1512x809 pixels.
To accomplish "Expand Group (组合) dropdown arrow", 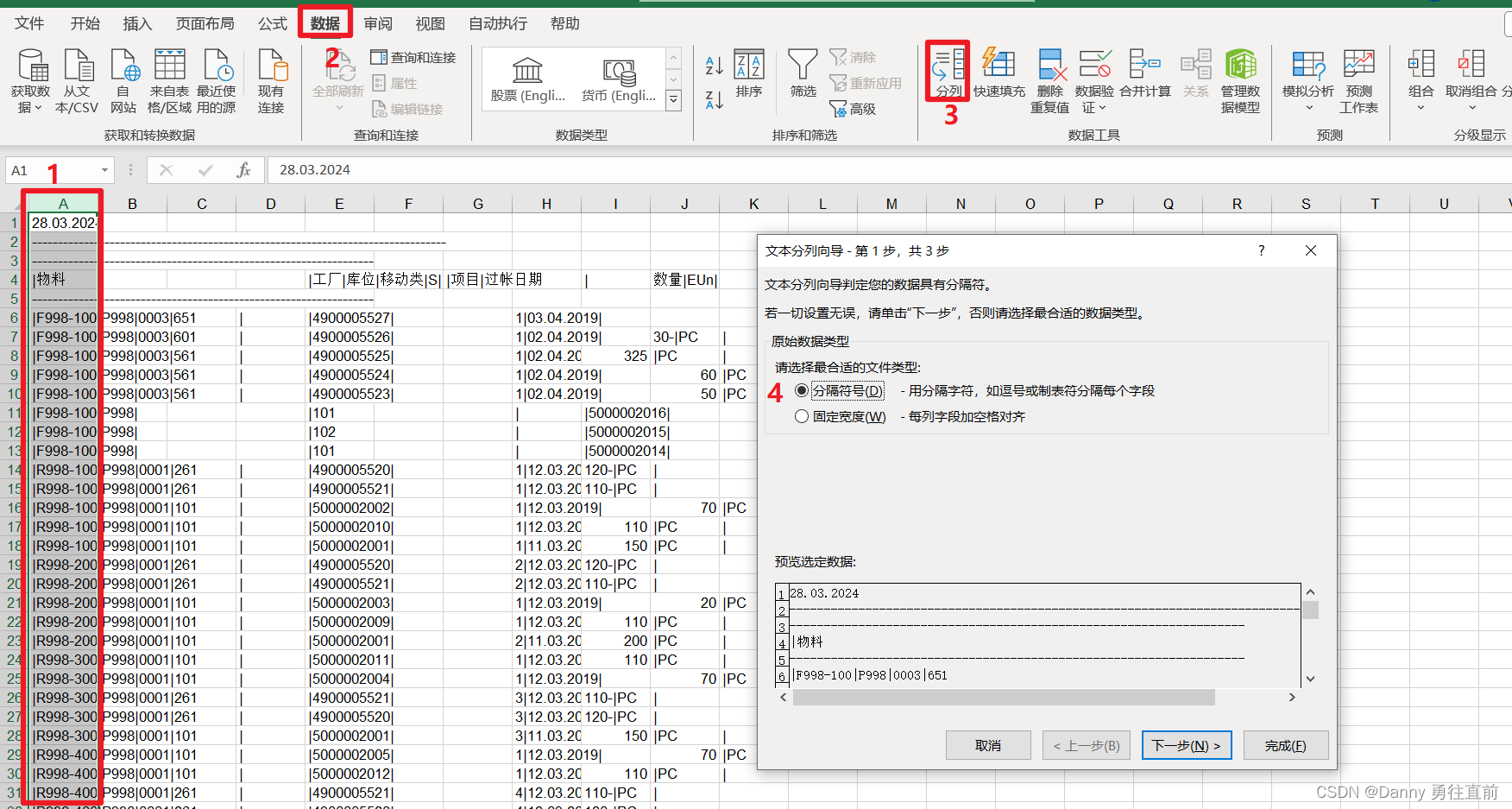I will 1421,108.
